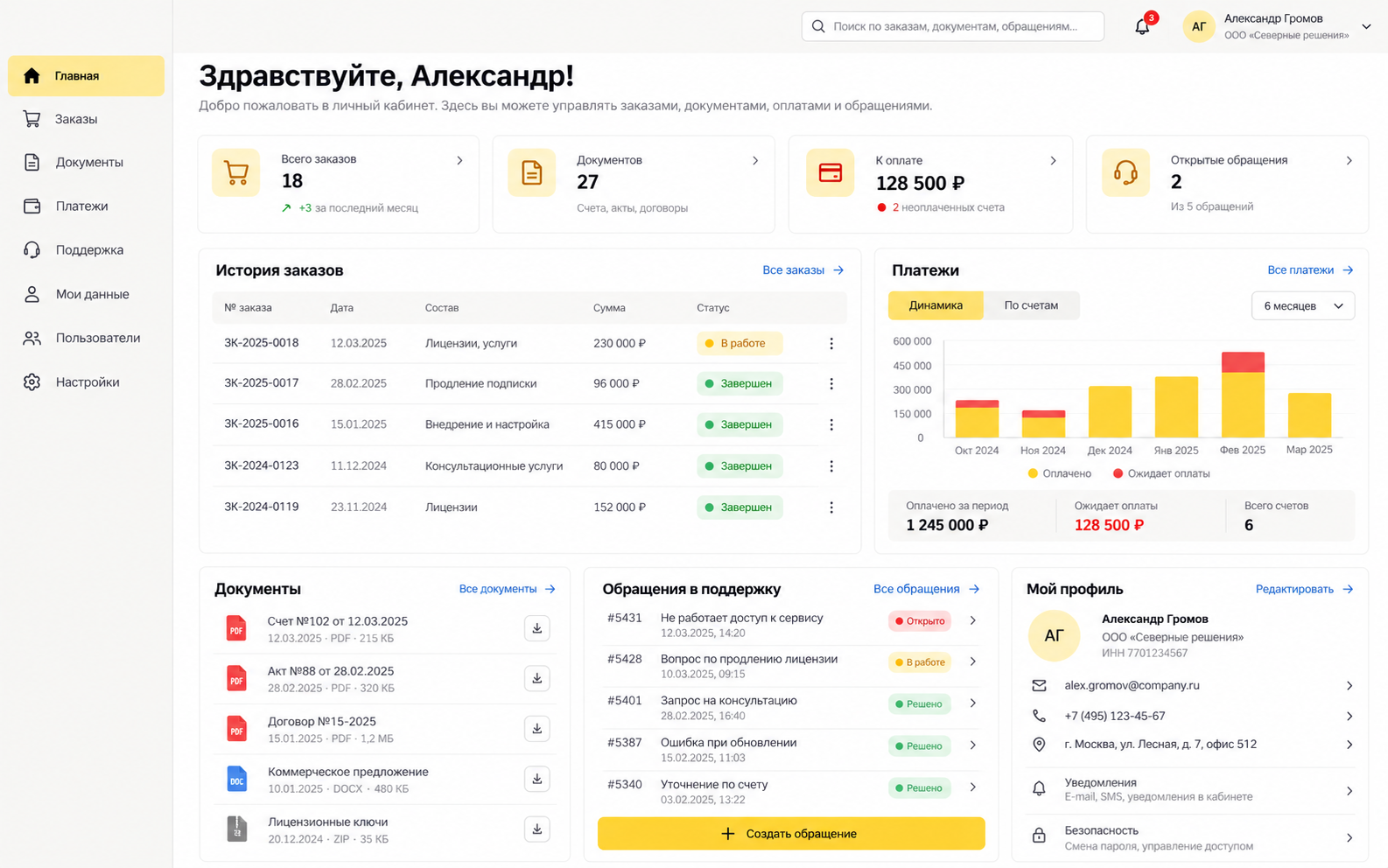
Task: Click the credit card icon in К оплате card
Action: click(831, 172)
